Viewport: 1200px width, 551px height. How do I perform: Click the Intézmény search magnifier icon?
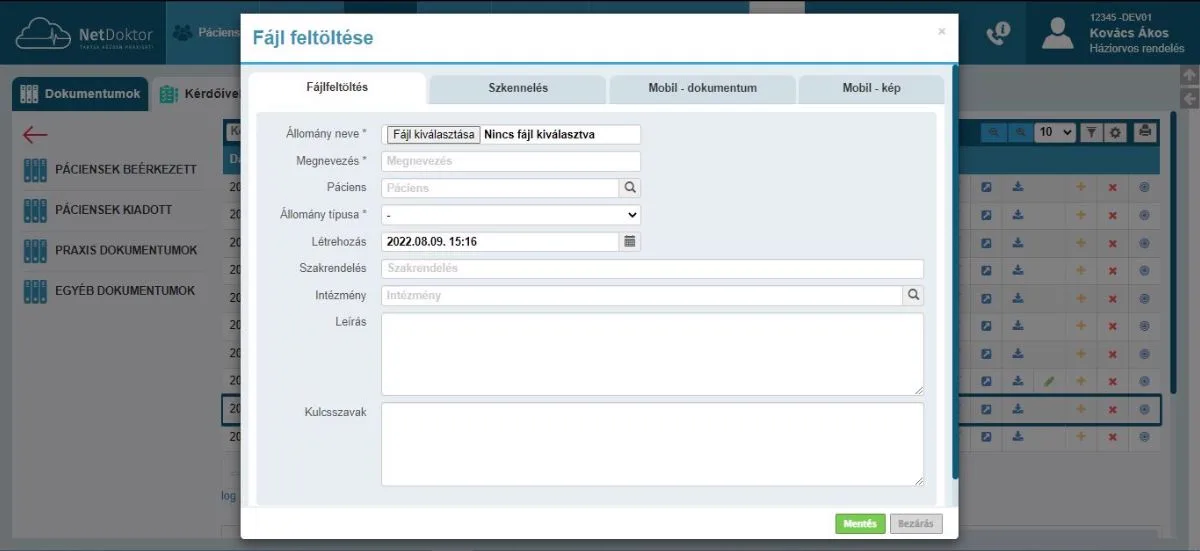[914, 295]
